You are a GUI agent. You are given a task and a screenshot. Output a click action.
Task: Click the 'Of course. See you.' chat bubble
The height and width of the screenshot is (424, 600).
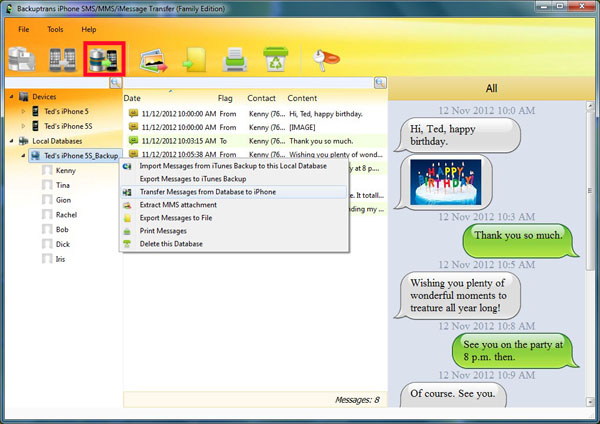(x=453, y=394)
